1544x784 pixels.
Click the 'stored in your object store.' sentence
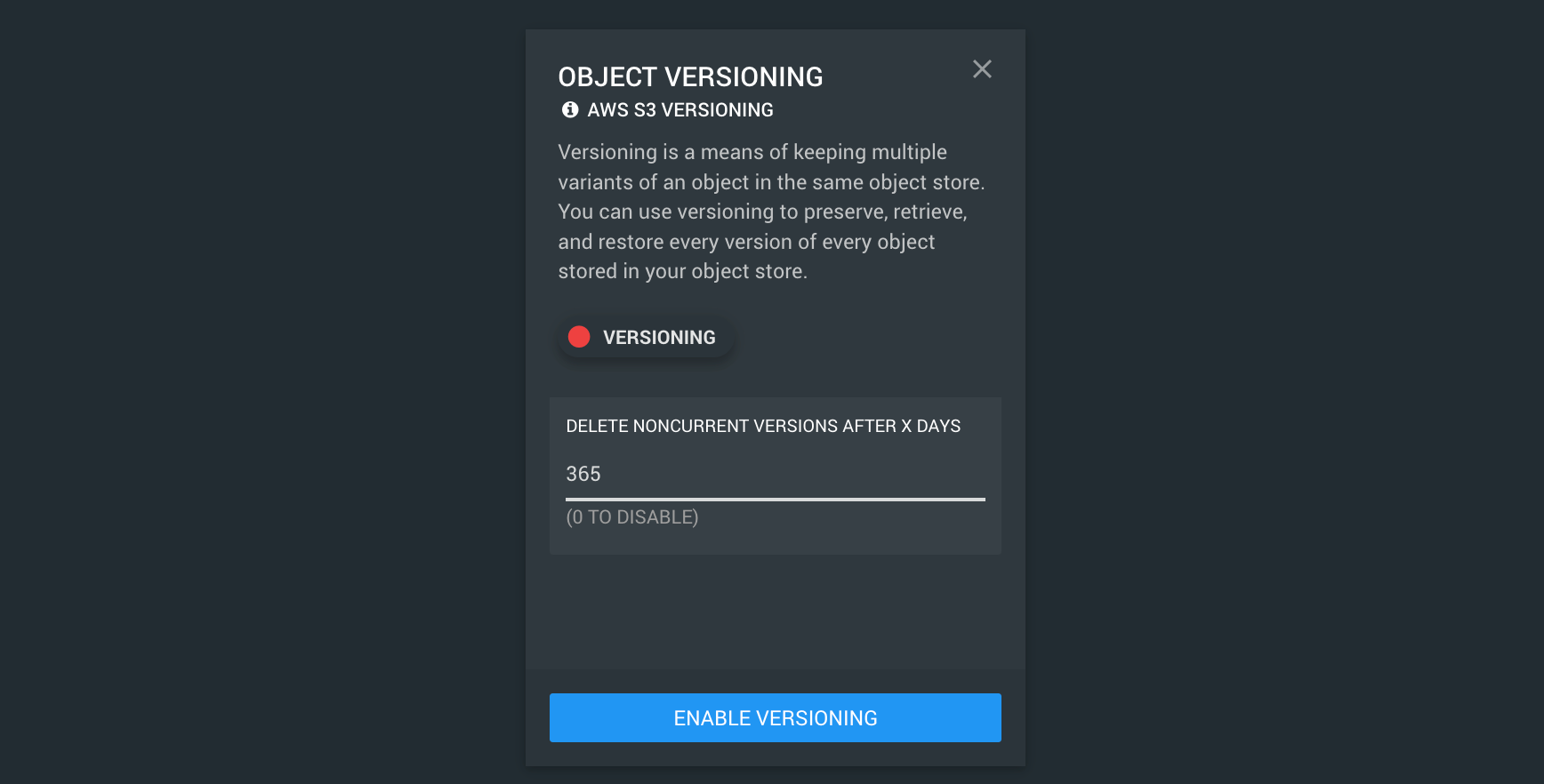tap(682, 272)
